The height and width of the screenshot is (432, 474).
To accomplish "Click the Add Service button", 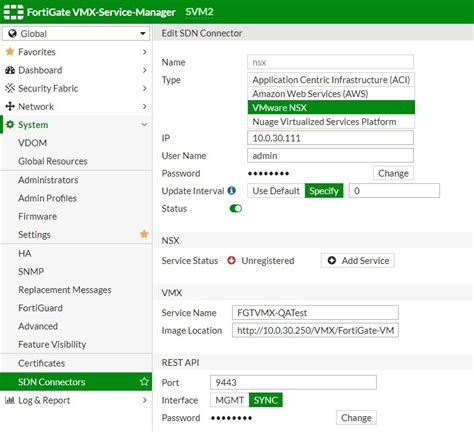I will tap(358, 260).
